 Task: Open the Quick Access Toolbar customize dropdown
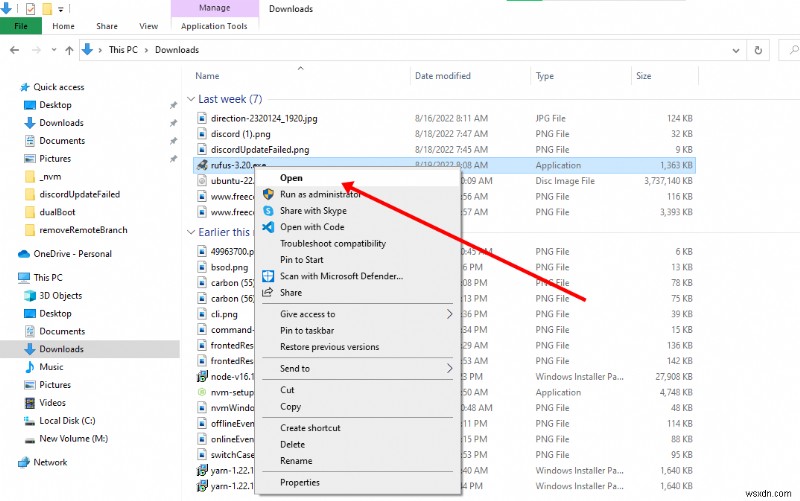tap(61, 9)
